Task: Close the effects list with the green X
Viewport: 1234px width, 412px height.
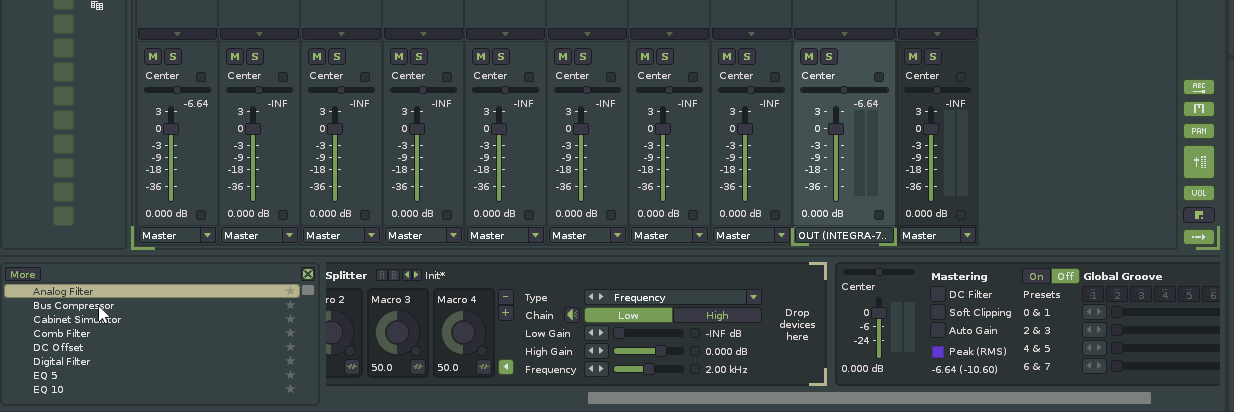Action: [308, 274]
